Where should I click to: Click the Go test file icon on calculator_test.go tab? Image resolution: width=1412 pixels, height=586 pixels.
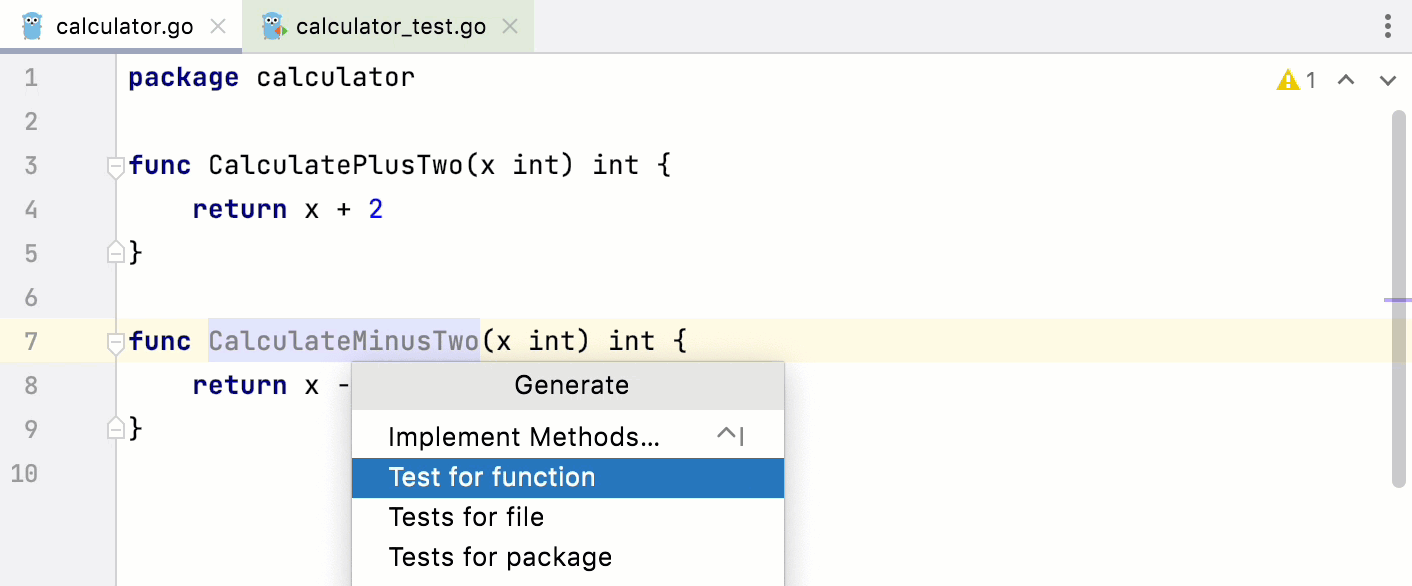[272, 26]
